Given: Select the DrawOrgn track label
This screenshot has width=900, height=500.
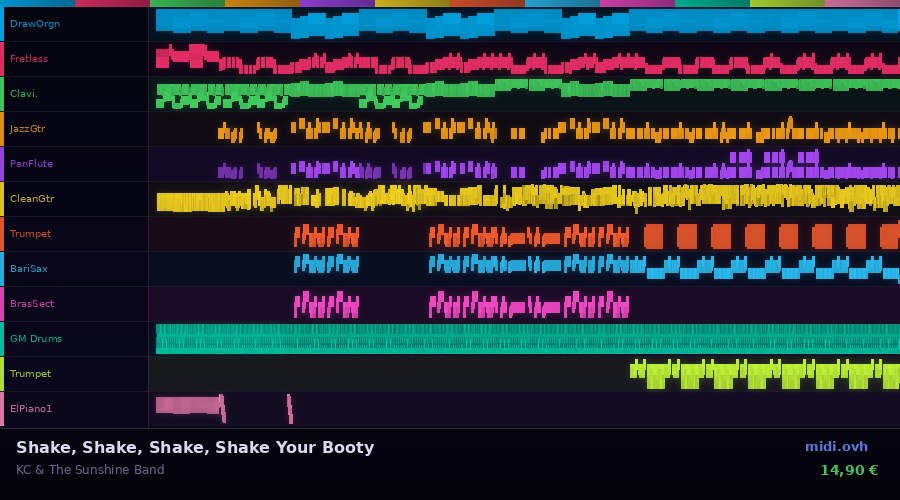Looking at the screenshot, I should 35,24.
